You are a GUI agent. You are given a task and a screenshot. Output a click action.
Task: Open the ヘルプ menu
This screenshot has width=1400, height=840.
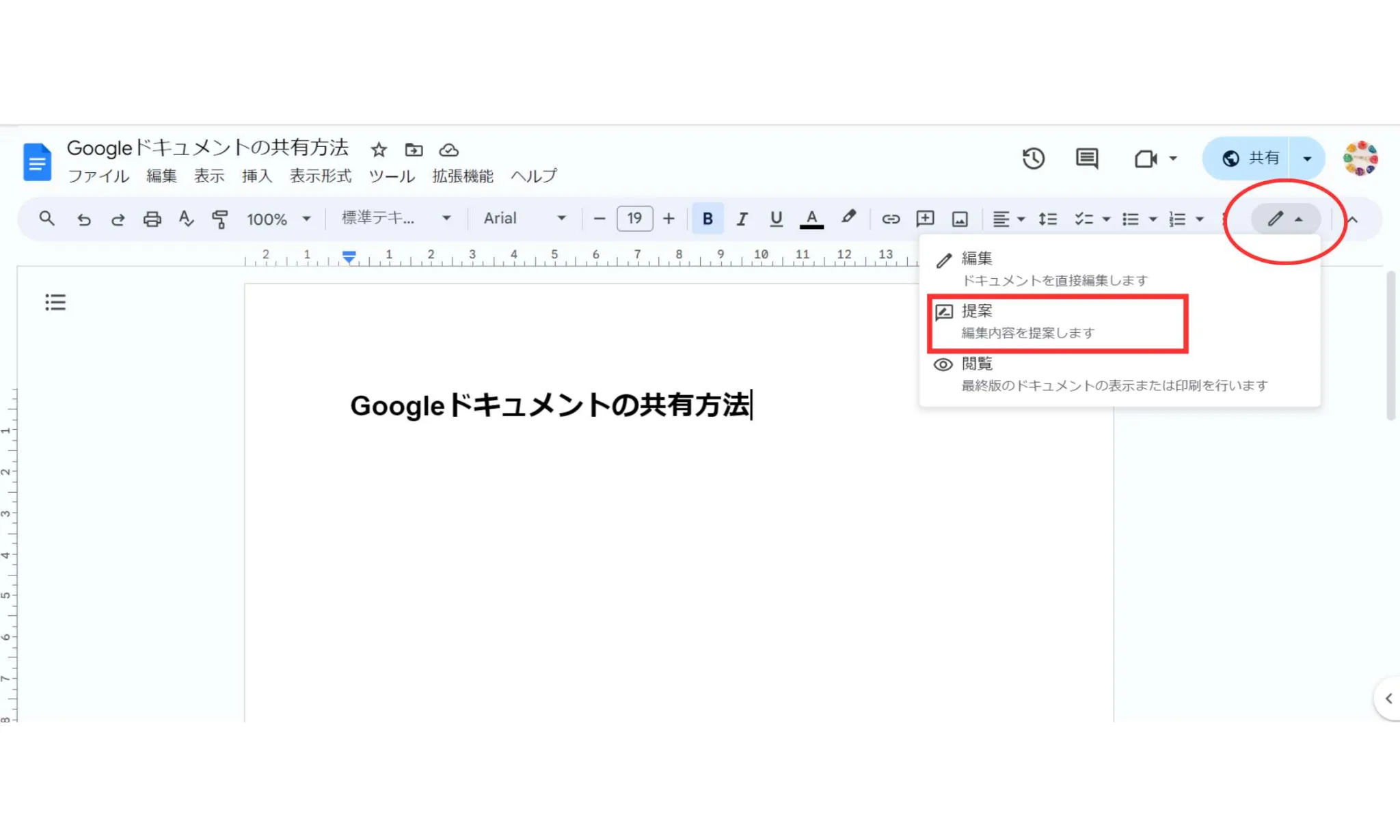point(534,176)
